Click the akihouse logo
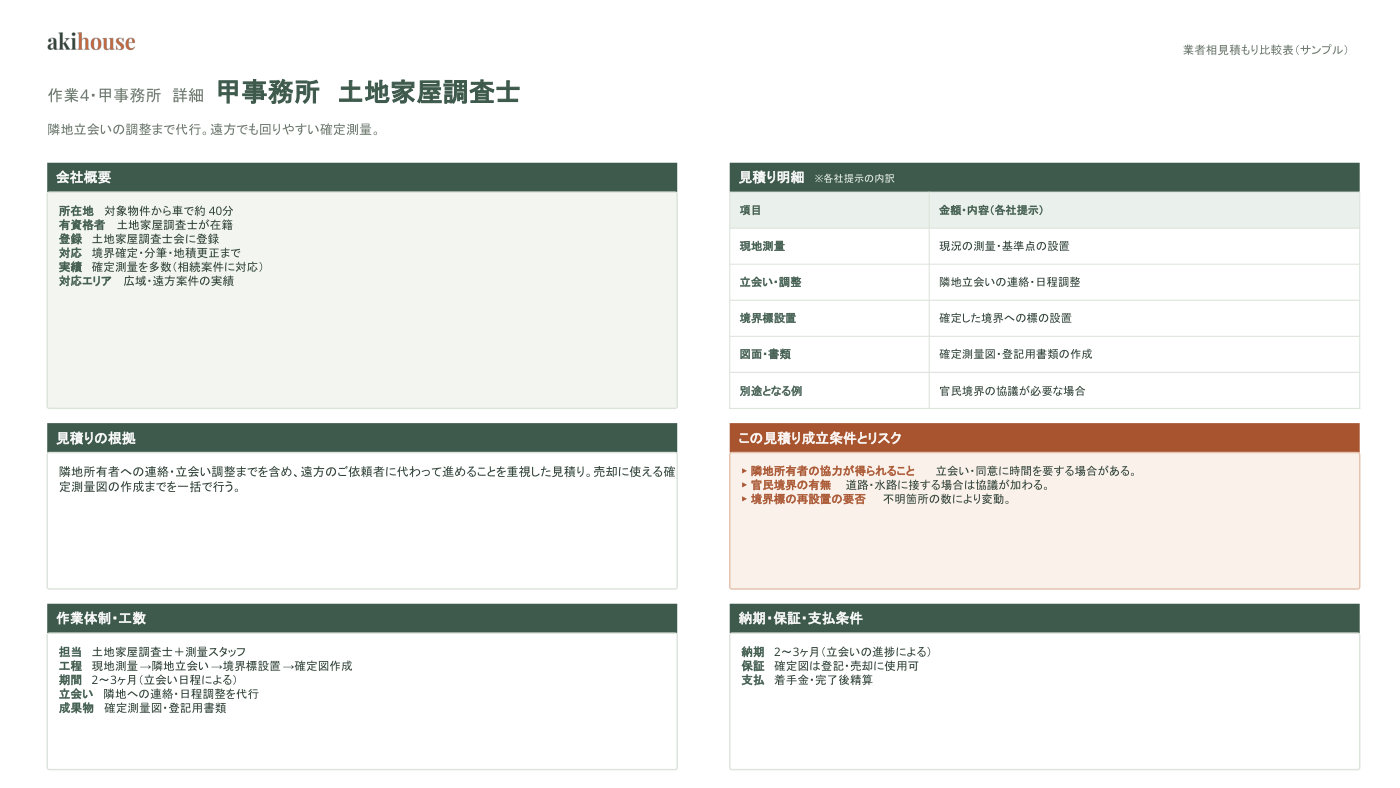Image resolution: width=1400 pixels, height=788 pixels. click(91, 42)
